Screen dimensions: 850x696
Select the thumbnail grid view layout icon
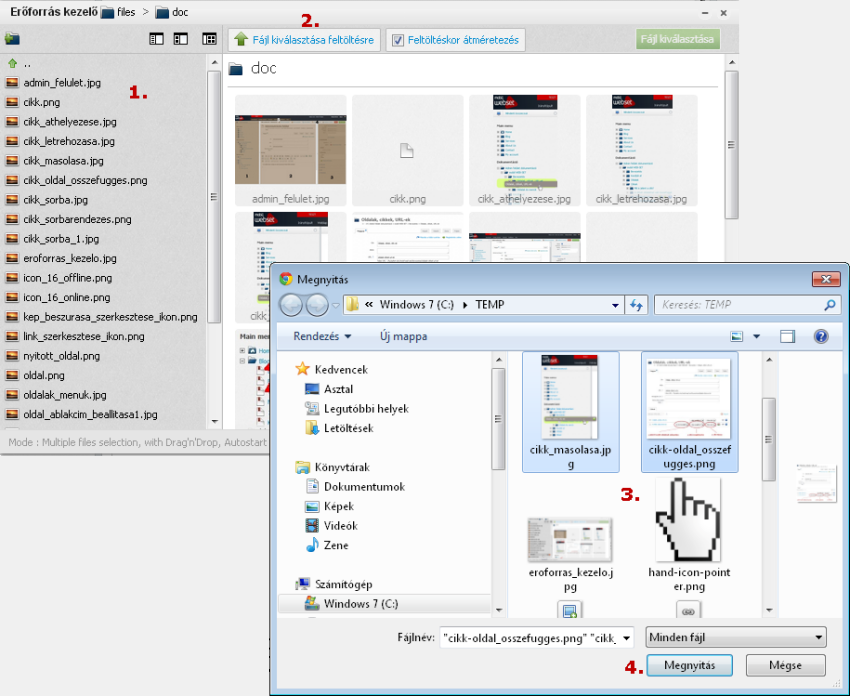209,39
